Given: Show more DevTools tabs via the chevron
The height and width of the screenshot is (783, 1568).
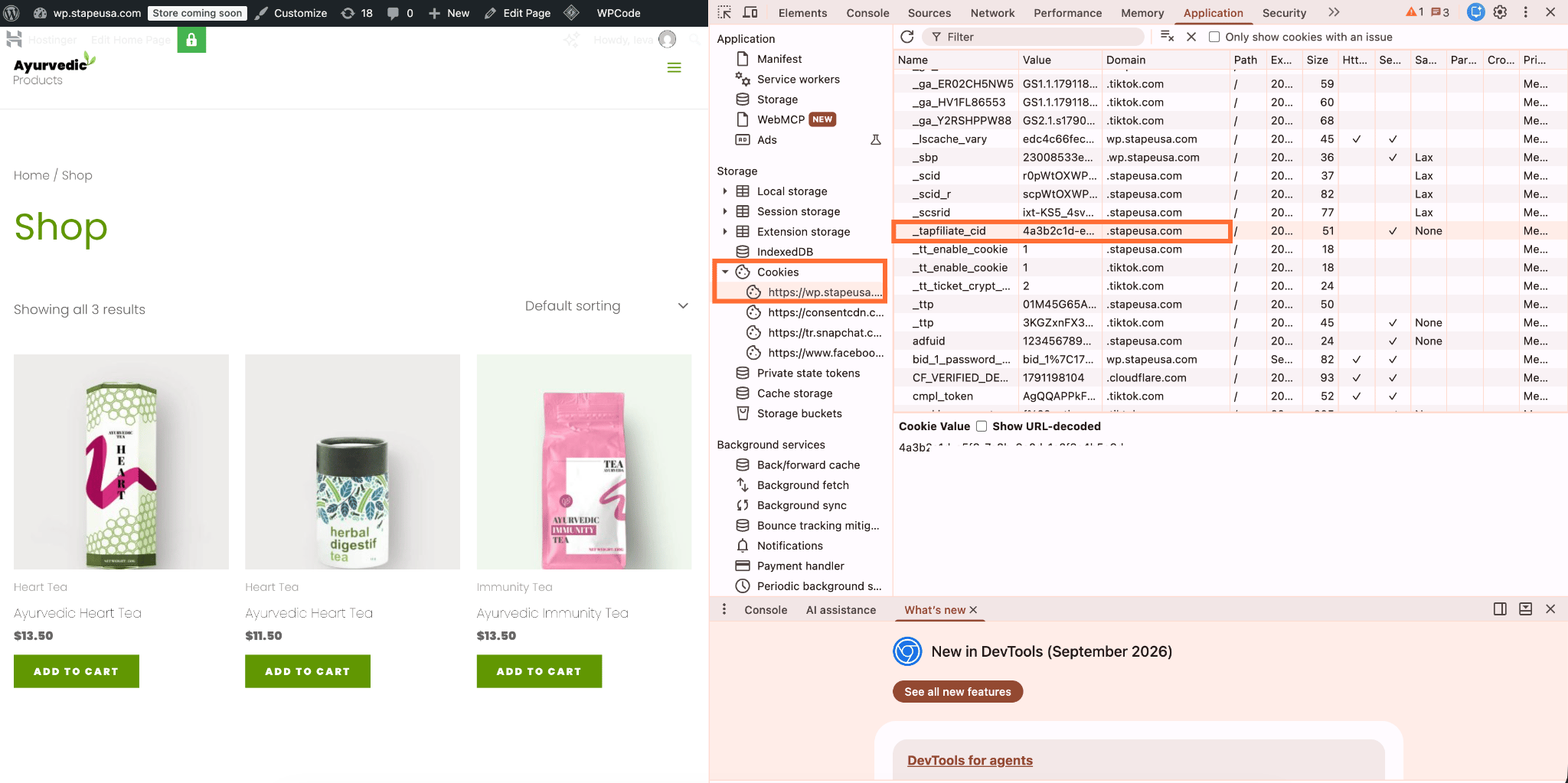Looking at the screenshot, I should [1334, 12].
